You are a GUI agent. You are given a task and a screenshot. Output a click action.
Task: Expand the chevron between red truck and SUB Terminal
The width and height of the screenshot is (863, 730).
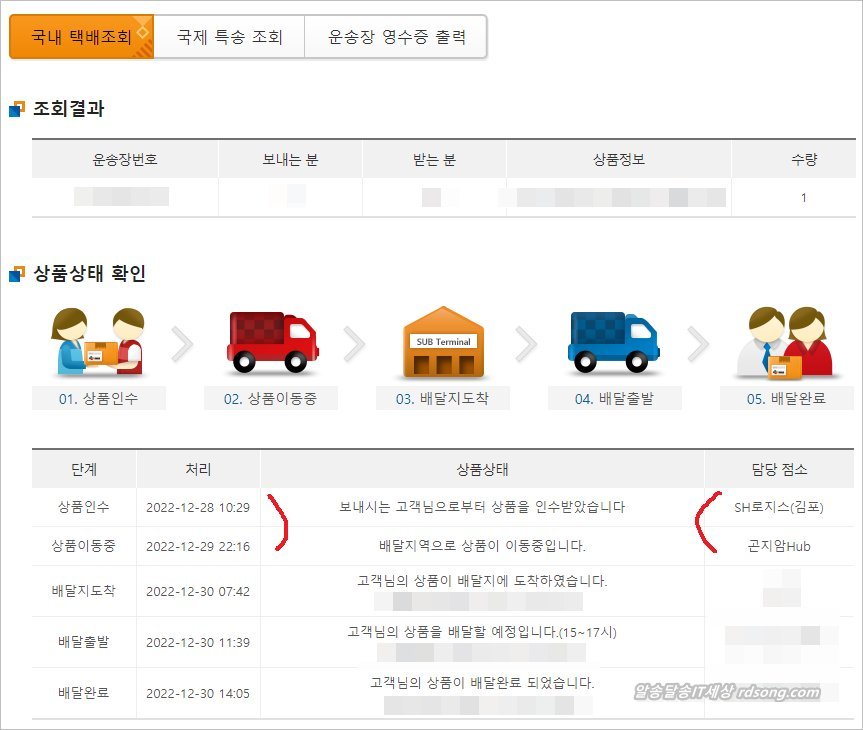pos(355,343)
